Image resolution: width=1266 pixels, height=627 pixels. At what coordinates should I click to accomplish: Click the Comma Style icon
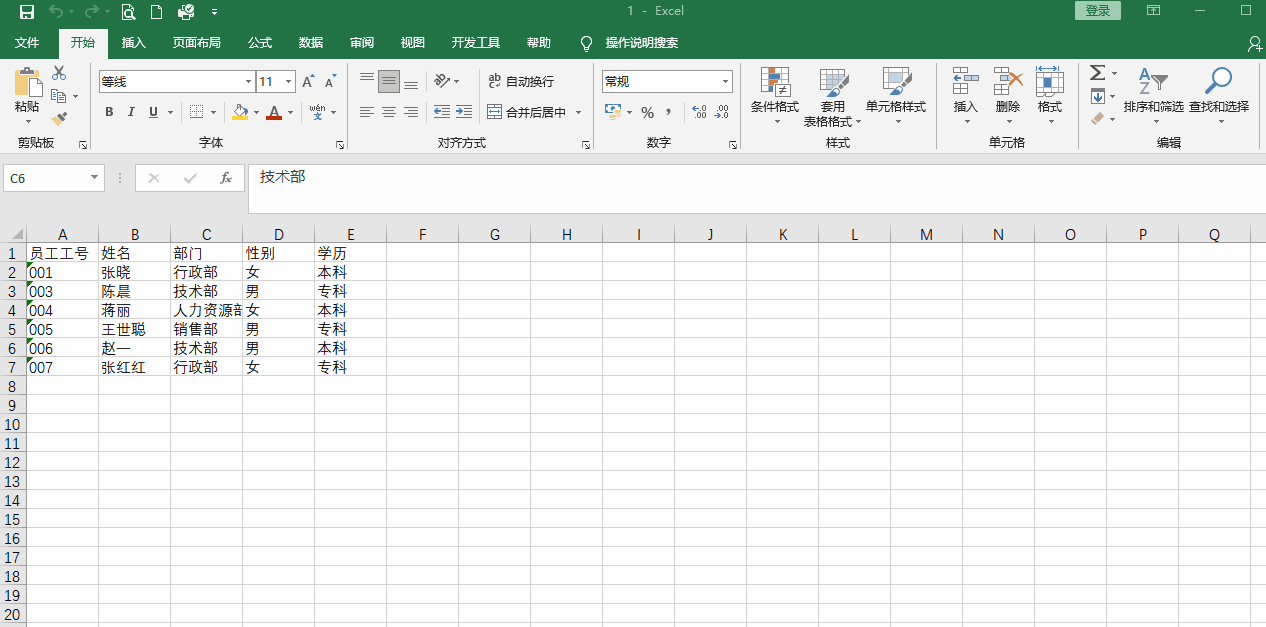[668, 112]
